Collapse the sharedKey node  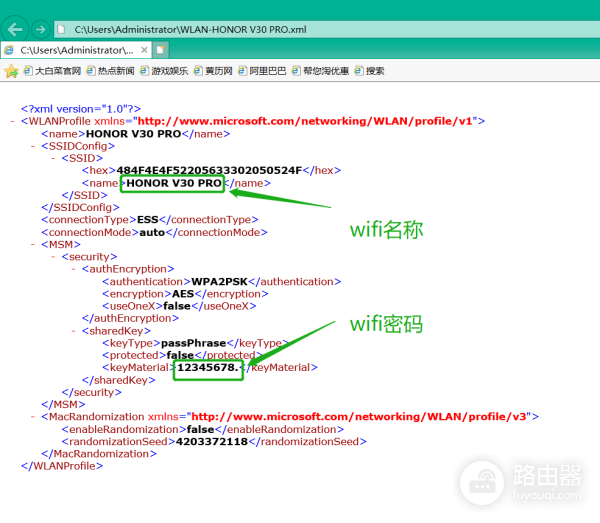pyautogui.click(x=73, y=331)
